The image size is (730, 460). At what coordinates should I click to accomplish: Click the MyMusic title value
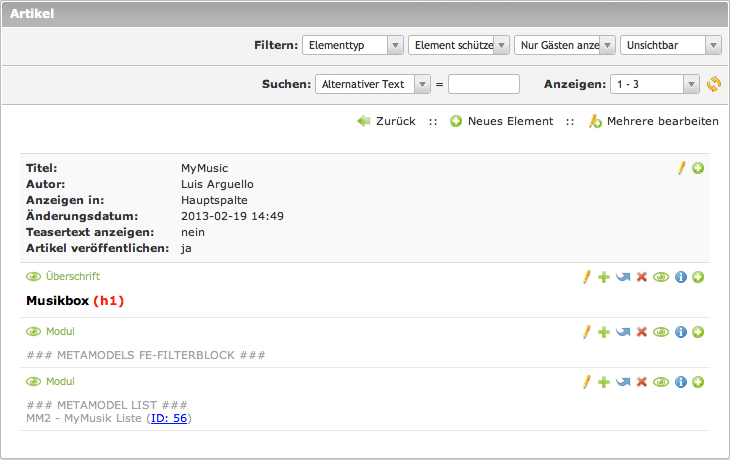204,168
